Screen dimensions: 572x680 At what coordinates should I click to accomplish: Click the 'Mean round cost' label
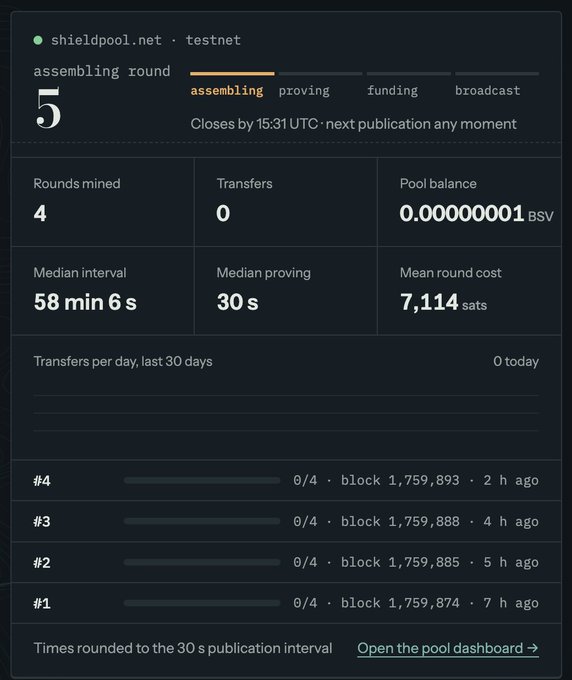[x=451, y=272]
